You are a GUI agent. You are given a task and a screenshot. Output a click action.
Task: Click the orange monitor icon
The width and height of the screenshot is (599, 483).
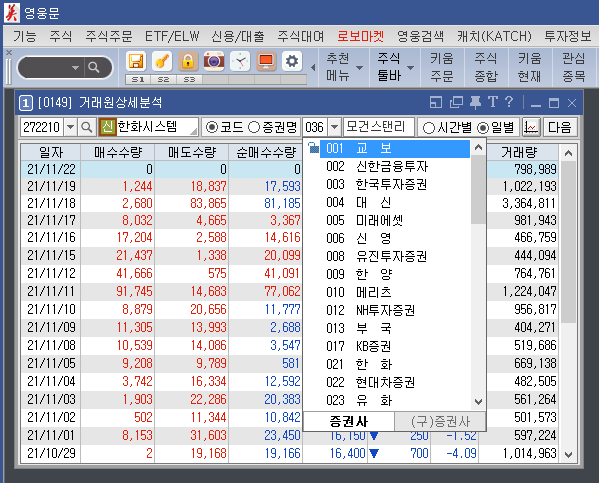[x=266, y=61]
